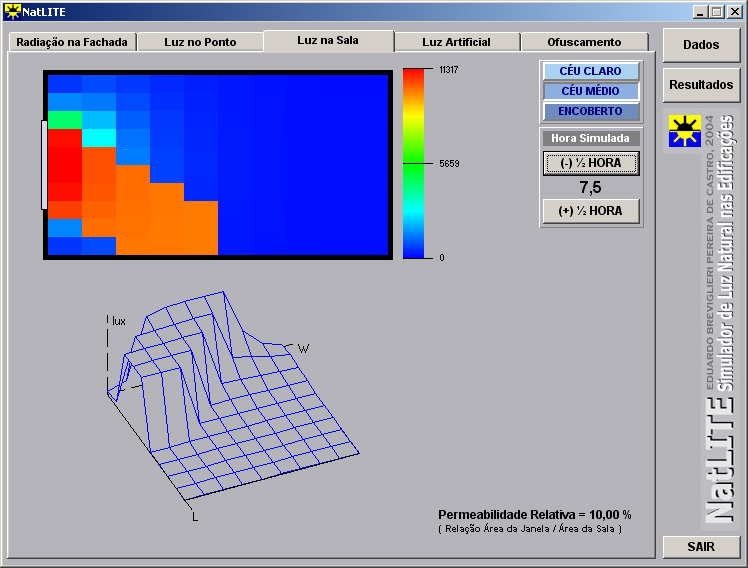Image resolution: width=748 pixels, height=568 pixels.
Task: Click the white window marker on room wall
Action: point(44,165)
